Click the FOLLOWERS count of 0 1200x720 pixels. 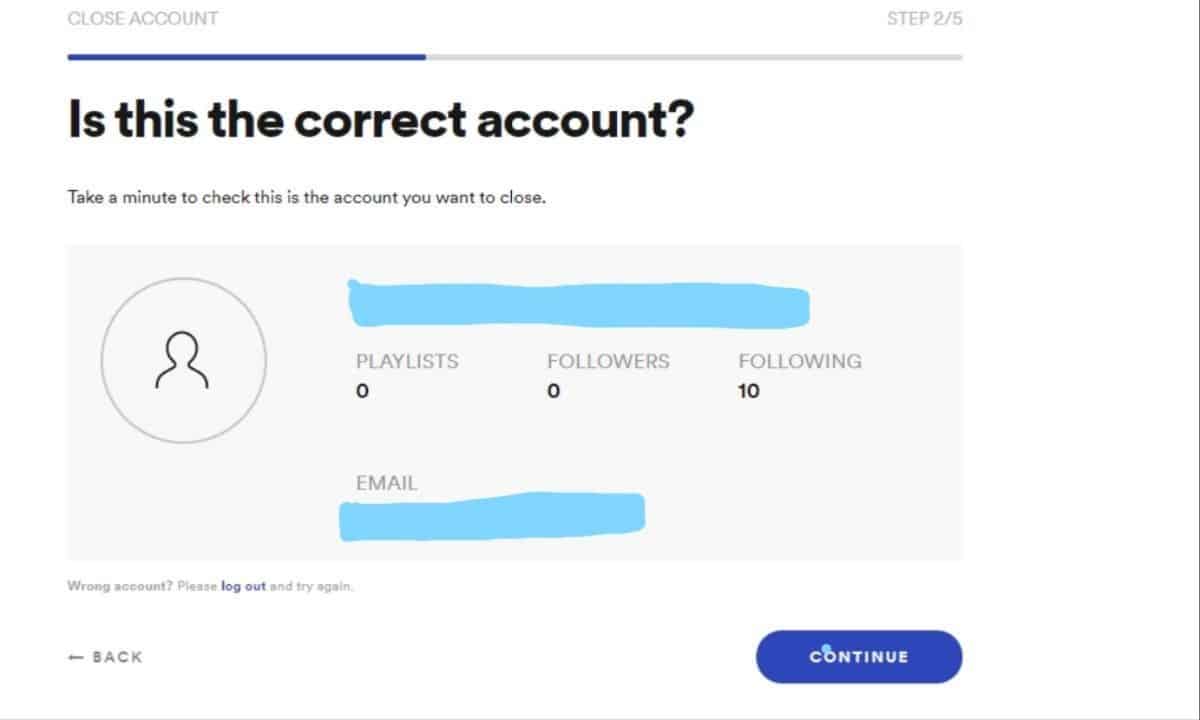(553, 391)
